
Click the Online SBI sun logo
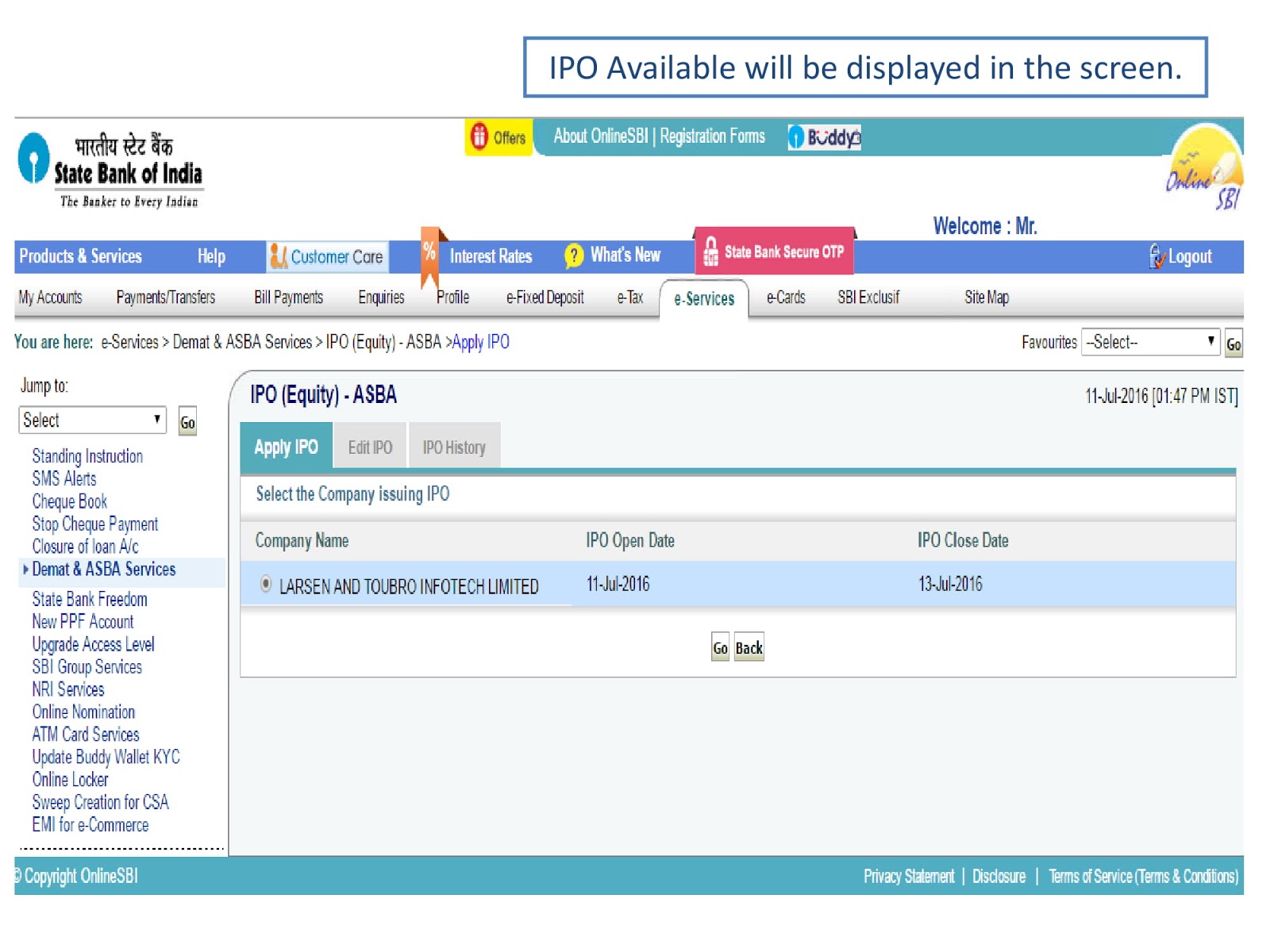1205,167
